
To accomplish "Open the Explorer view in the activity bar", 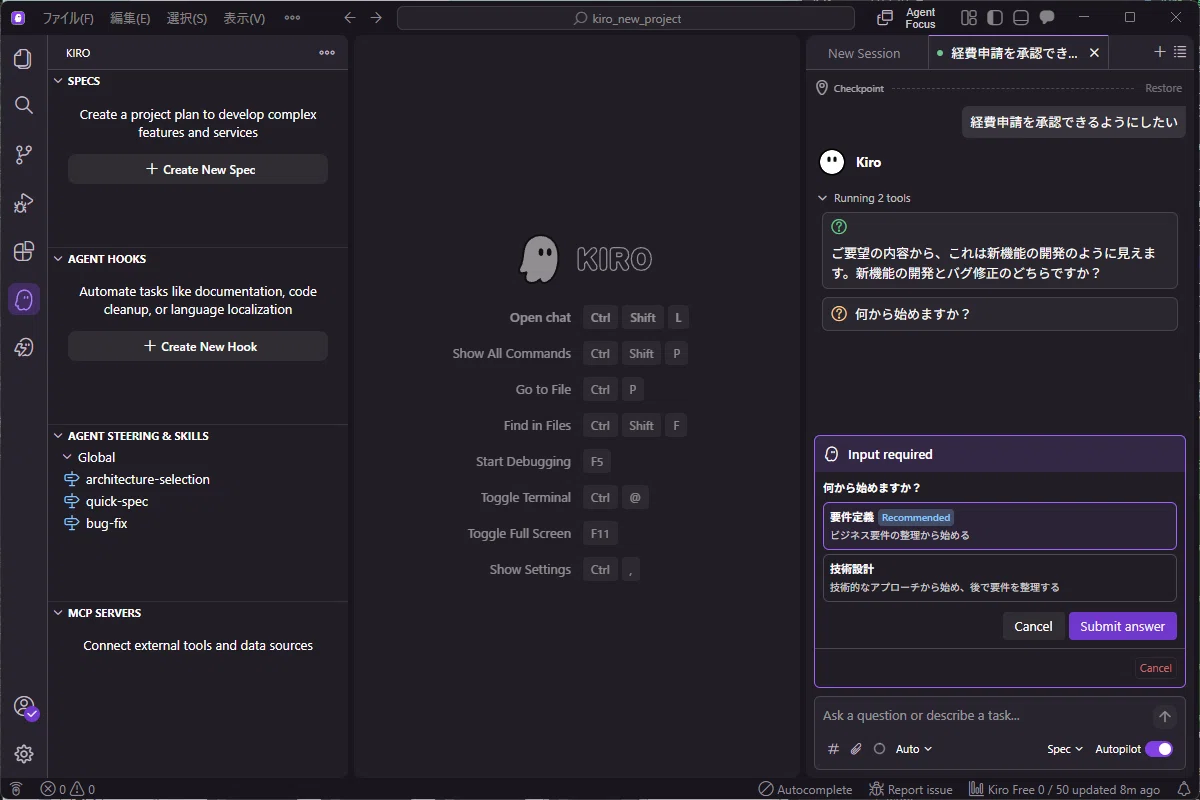I will tap(23, 59).
